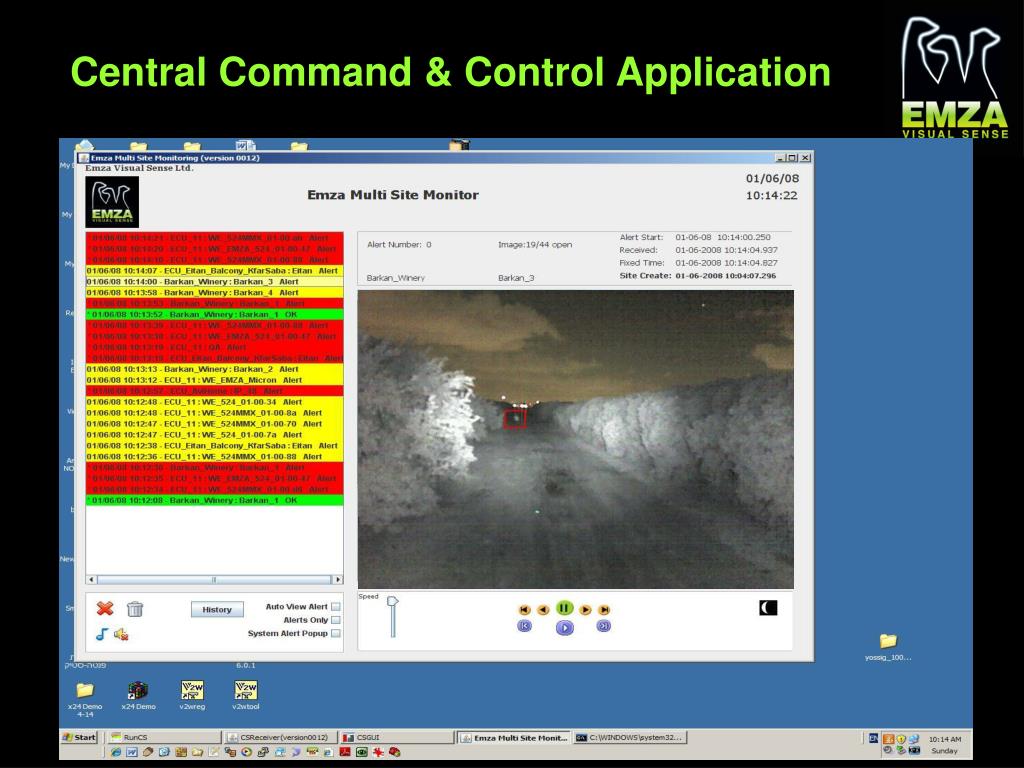Click the alert list horizontal scrollbar track
The image size is (1024, 768).
[214, 579]
